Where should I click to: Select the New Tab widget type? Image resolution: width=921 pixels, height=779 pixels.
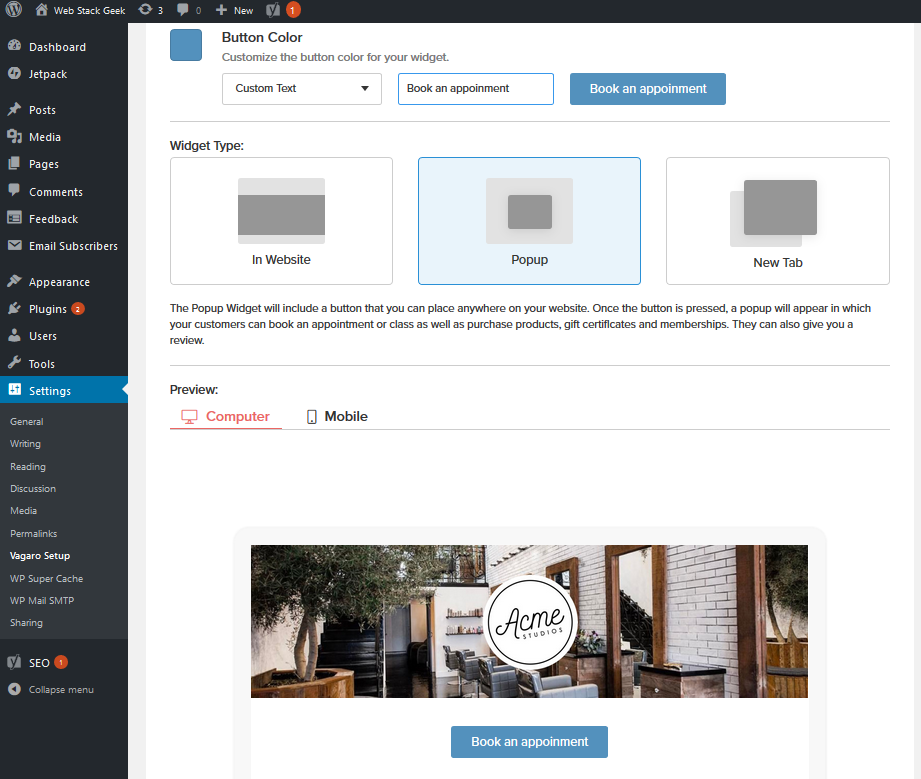[778, 221]
